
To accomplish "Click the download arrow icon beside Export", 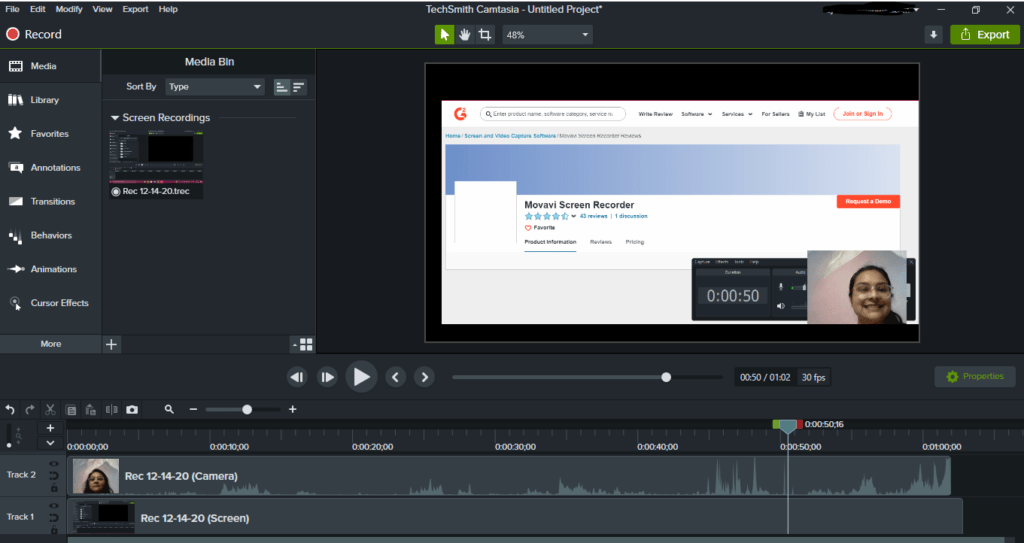I will coord(933,34).
